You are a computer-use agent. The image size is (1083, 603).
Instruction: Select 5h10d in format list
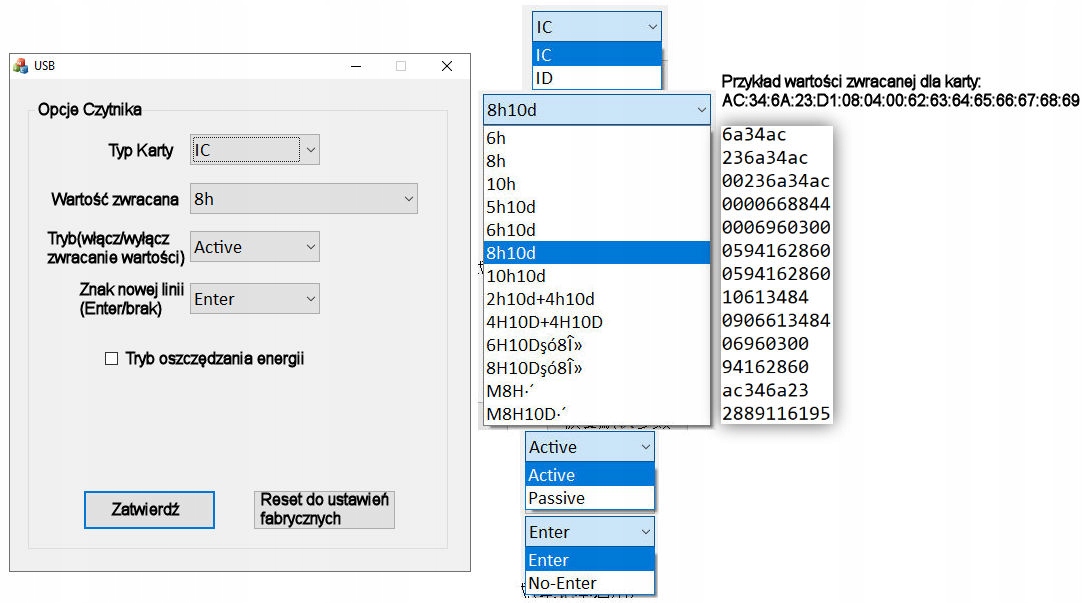point(596,207)
